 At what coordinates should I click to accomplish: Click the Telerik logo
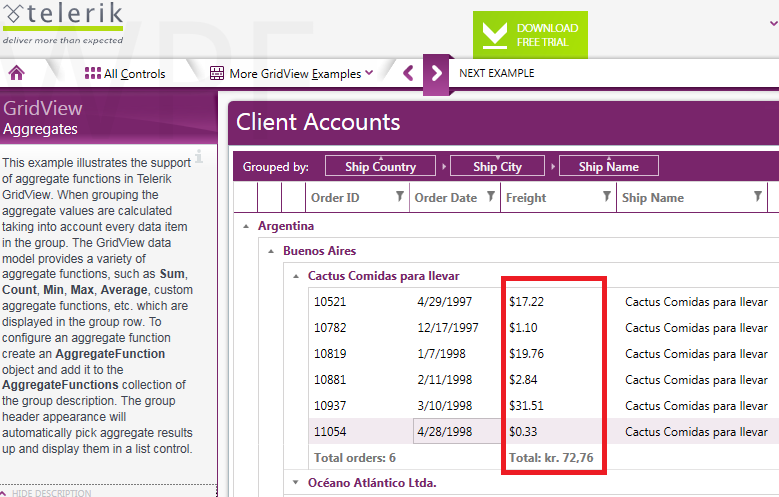(63, 22)
